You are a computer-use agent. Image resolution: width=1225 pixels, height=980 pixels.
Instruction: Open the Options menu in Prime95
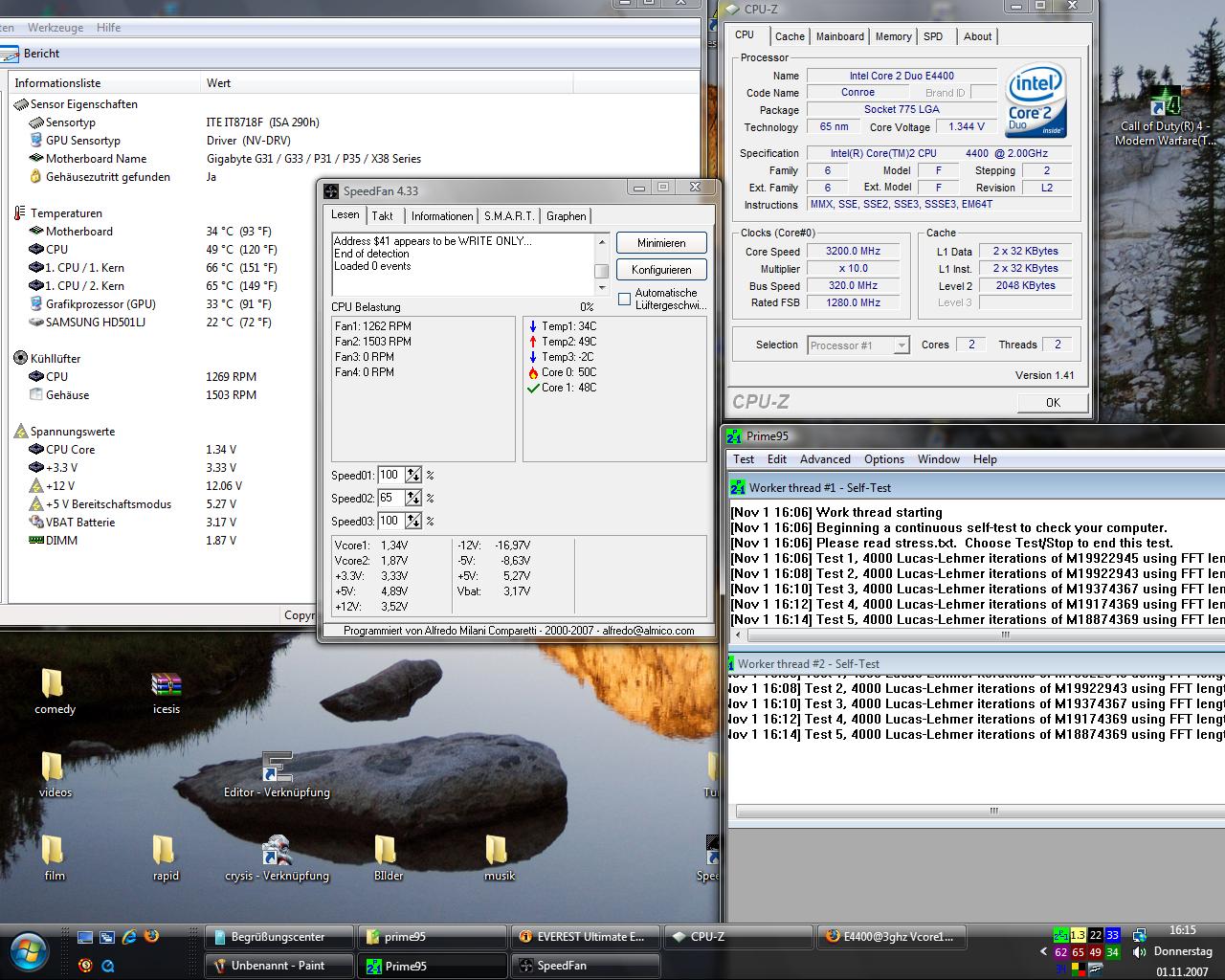click(884, 459)
